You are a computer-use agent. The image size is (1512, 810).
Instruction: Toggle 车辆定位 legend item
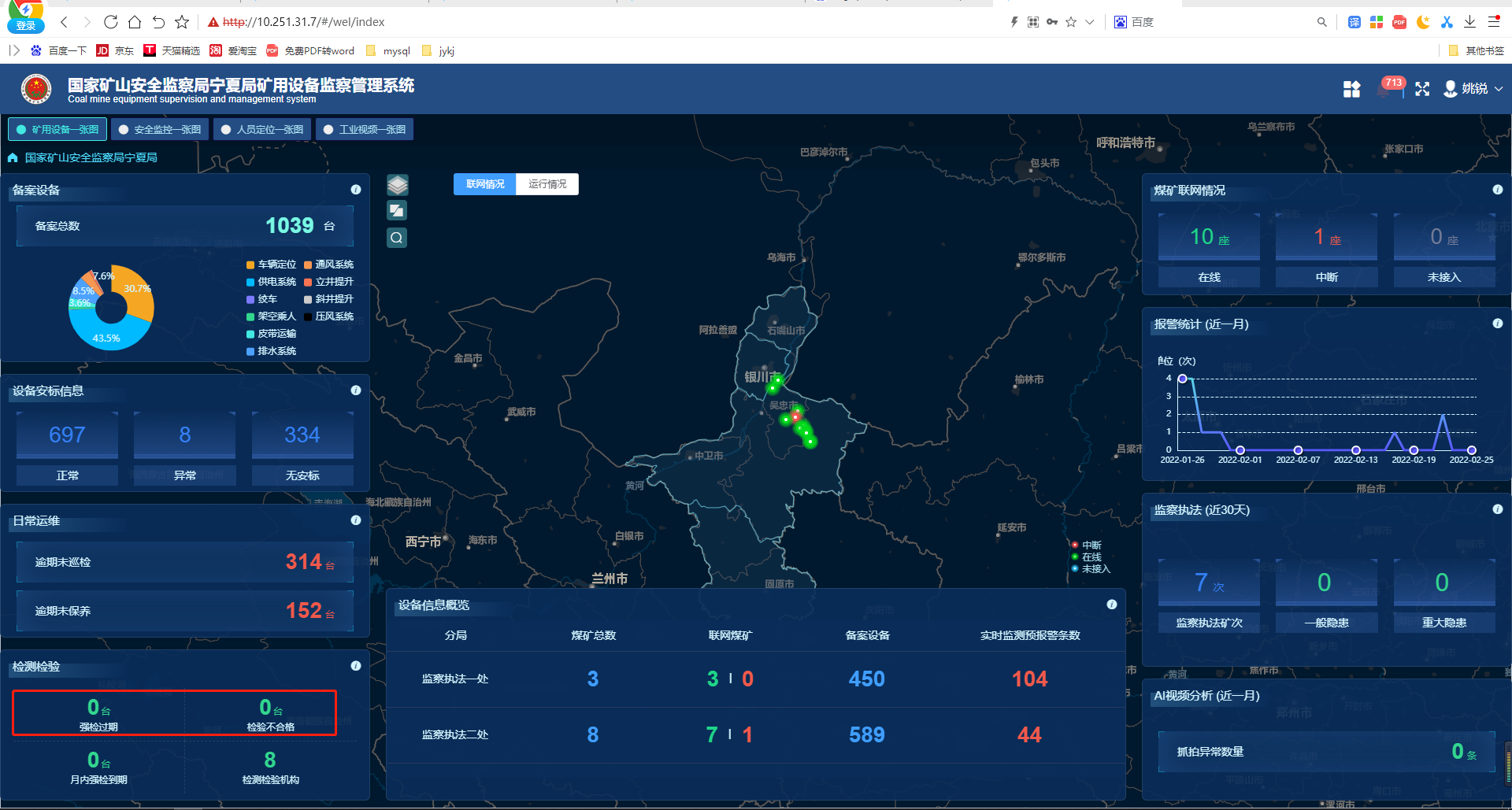pyautogui.click(x=271, y=264)
